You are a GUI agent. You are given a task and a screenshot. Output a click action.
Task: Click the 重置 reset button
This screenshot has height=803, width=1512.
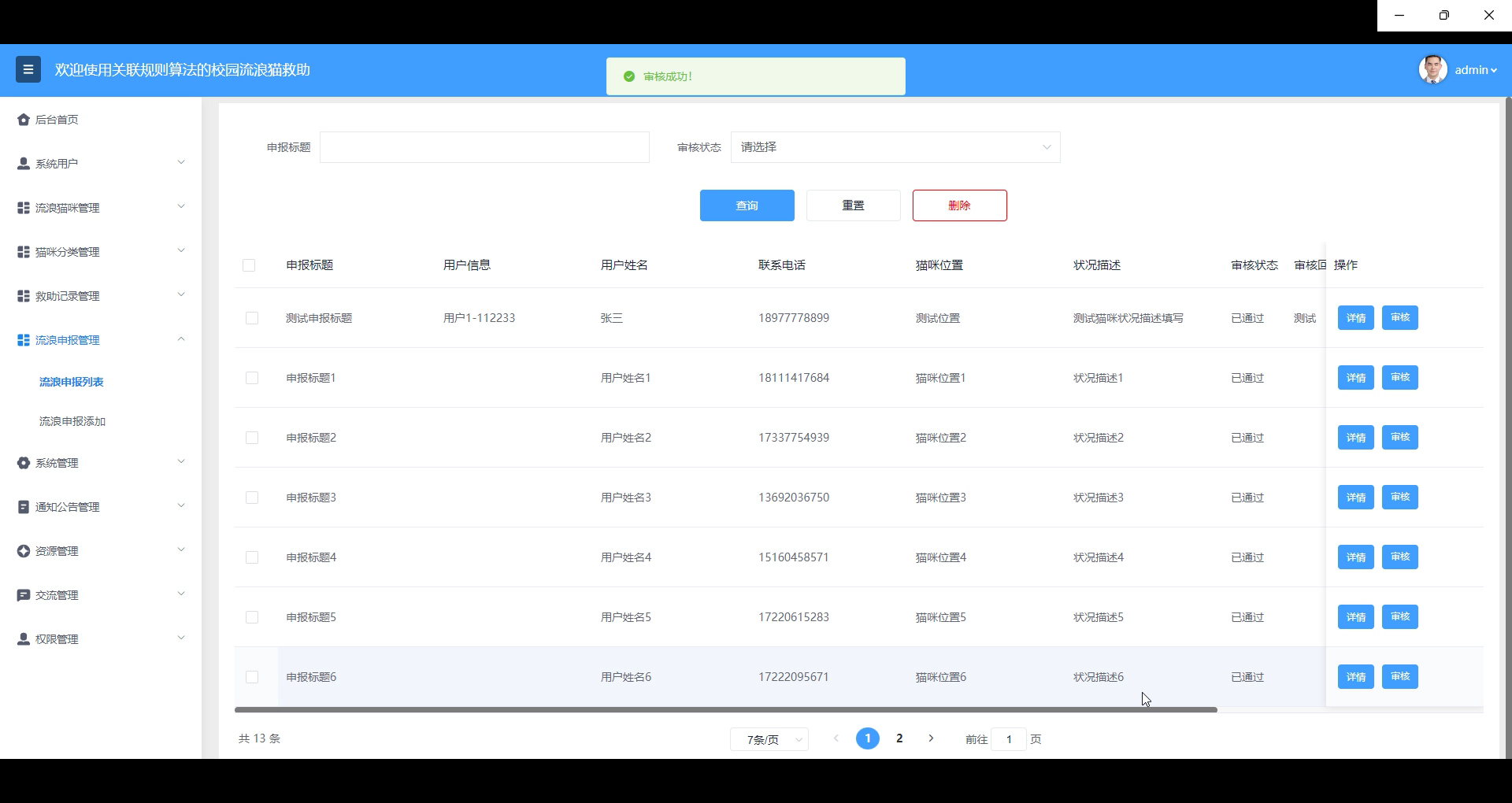[853, 205]
